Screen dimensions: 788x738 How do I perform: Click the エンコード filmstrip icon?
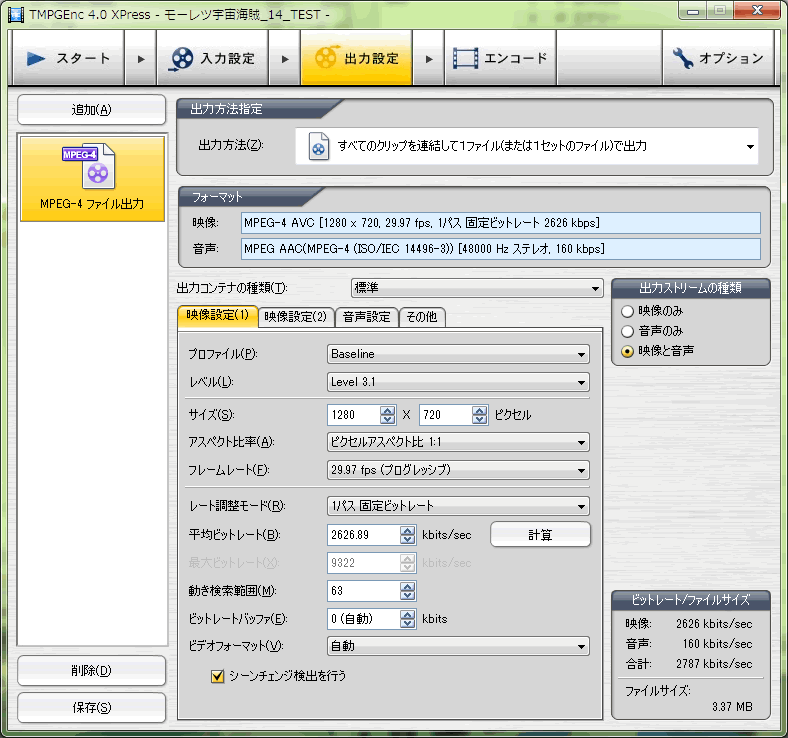(x=465, y=58)
